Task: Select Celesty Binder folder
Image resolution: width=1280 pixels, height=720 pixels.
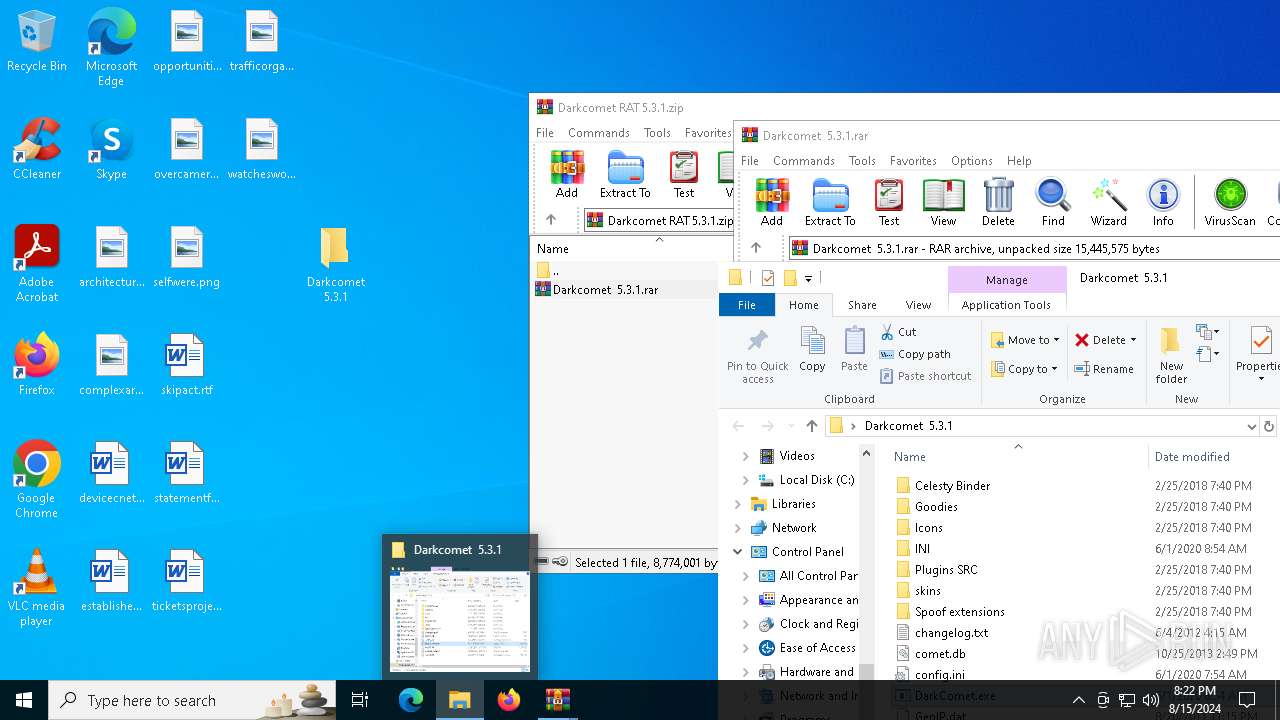Action: tap(952, 485)
